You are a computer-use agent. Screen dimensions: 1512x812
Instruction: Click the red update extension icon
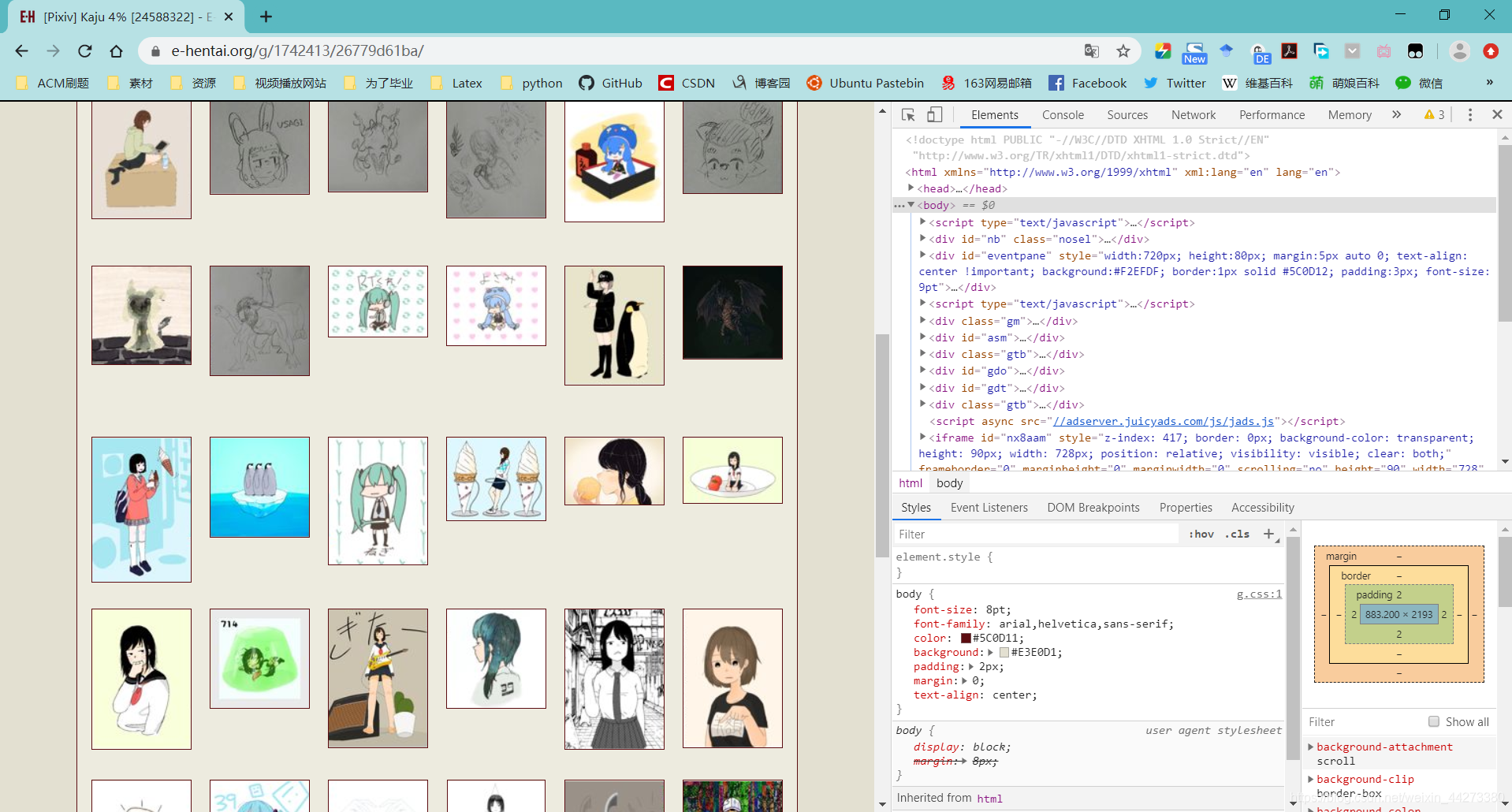[x=1491, y=51]
